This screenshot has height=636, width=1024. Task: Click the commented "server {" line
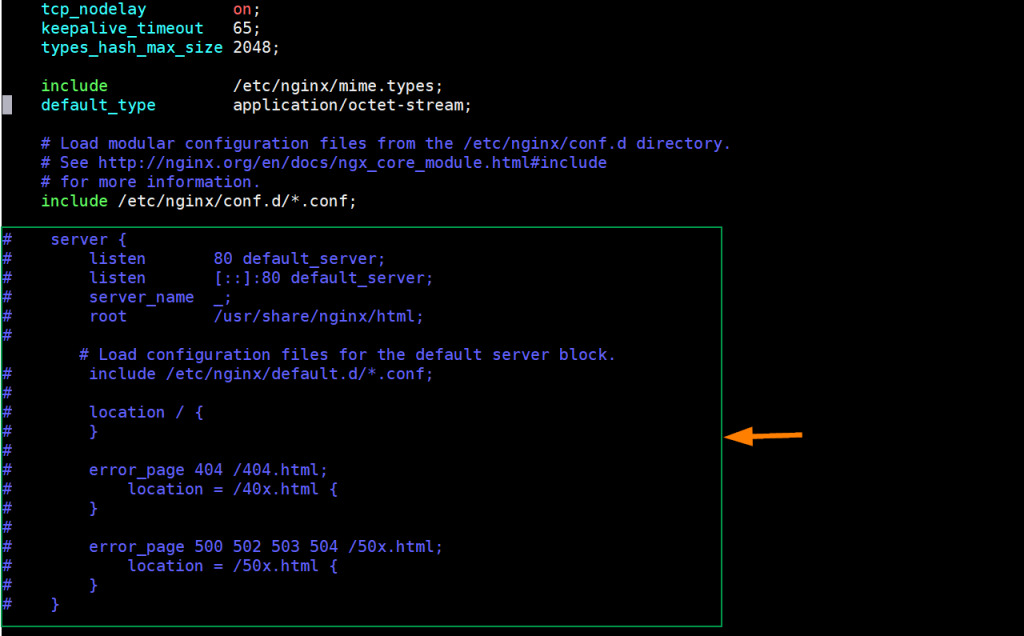coord(88,240)
